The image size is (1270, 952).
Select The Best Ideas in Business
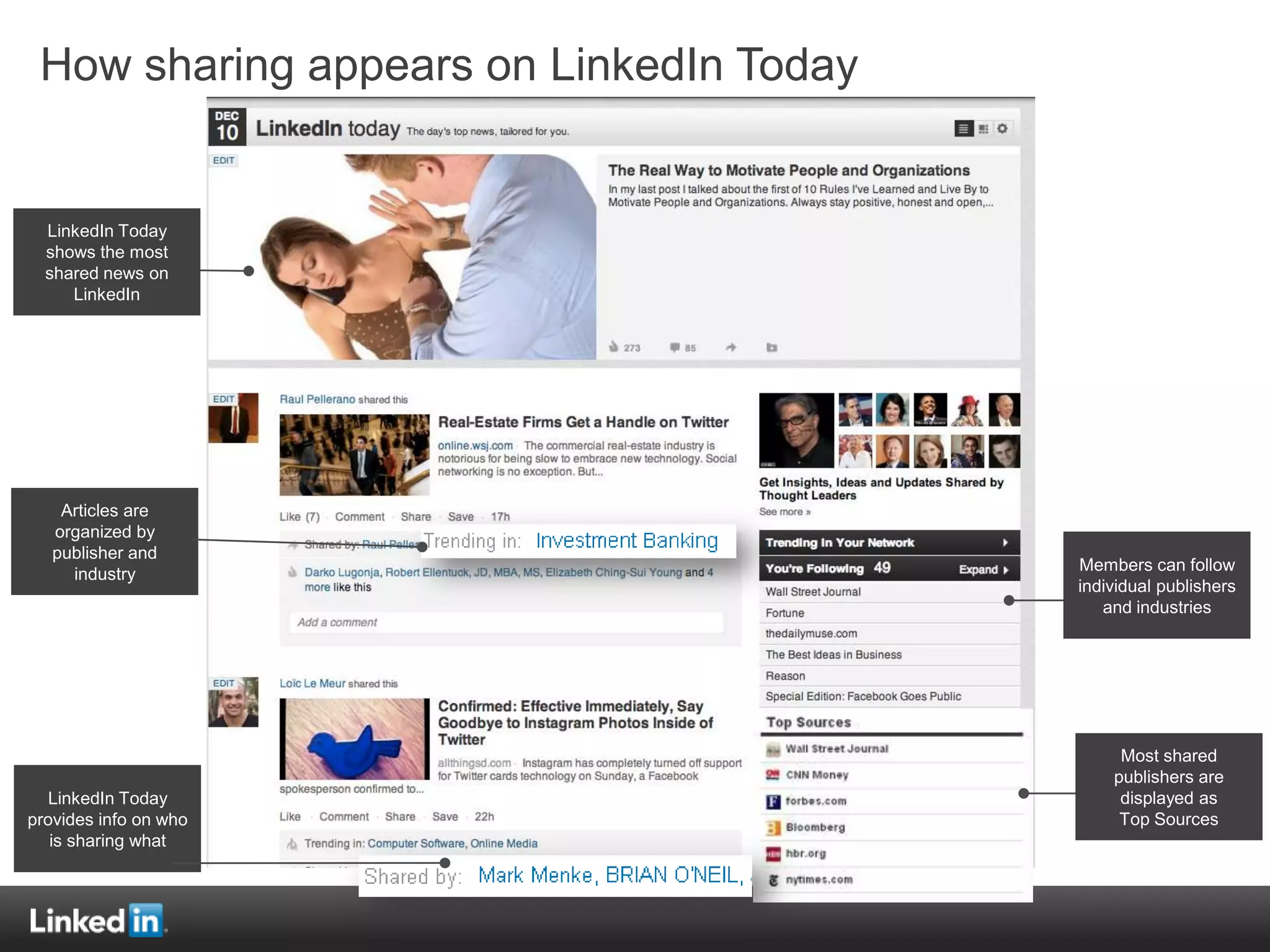tap(890, 654)
